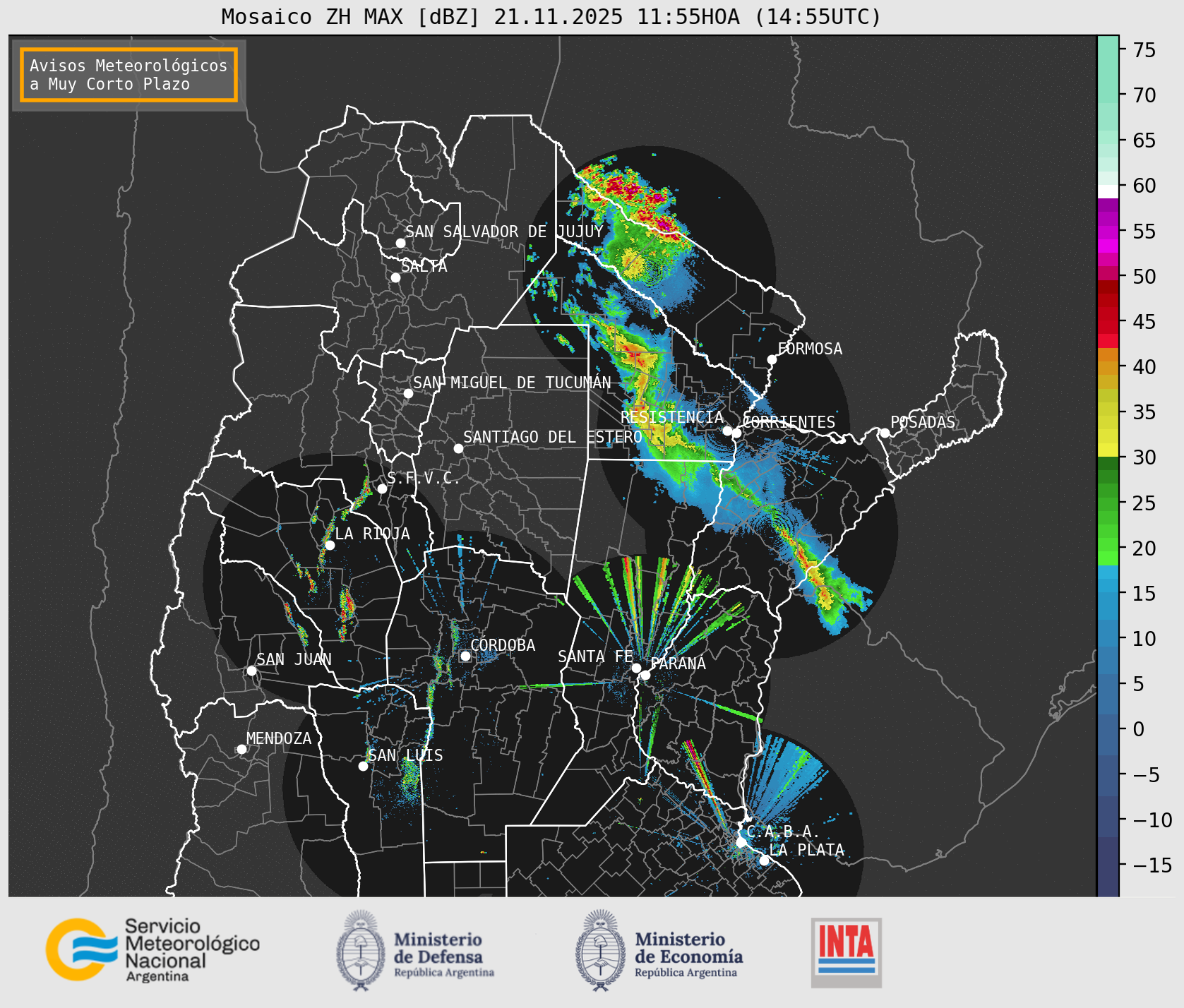Select the C.A.B.A. city marker dot

pos(741,842)
